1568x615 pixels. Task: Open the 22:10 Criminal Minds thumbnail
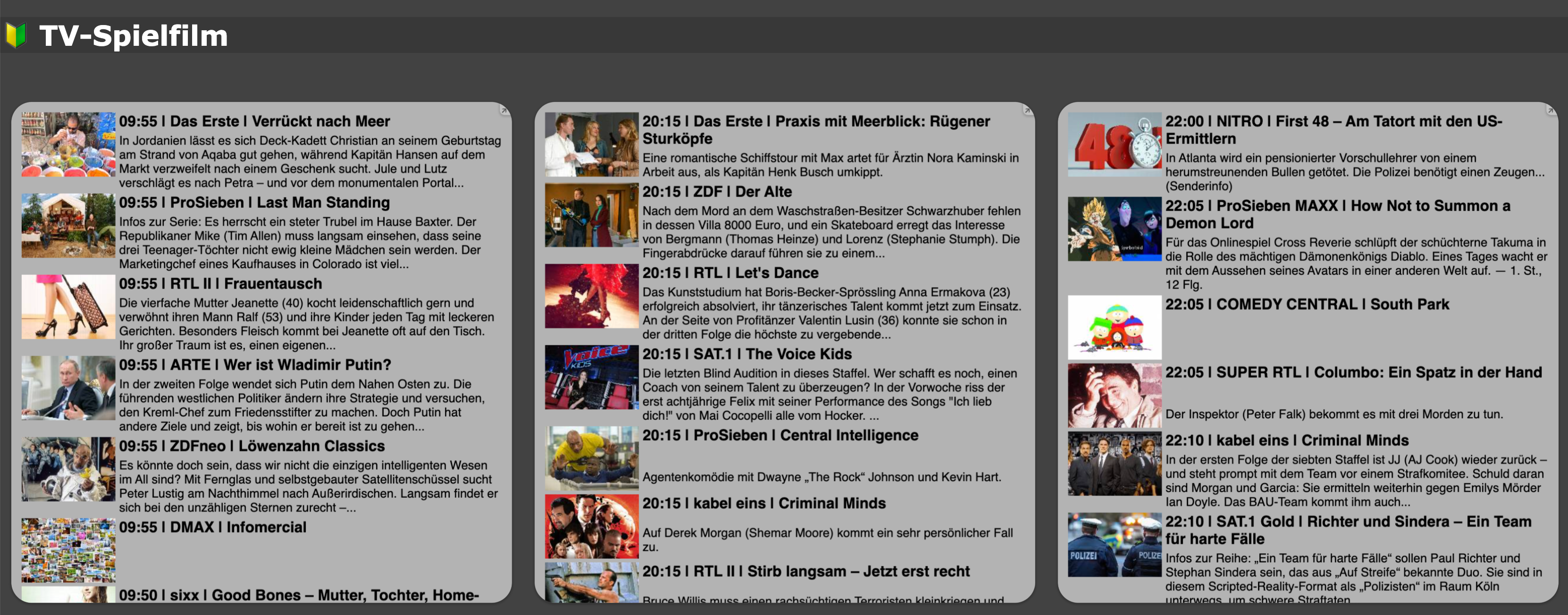[x=1114, y=463]
